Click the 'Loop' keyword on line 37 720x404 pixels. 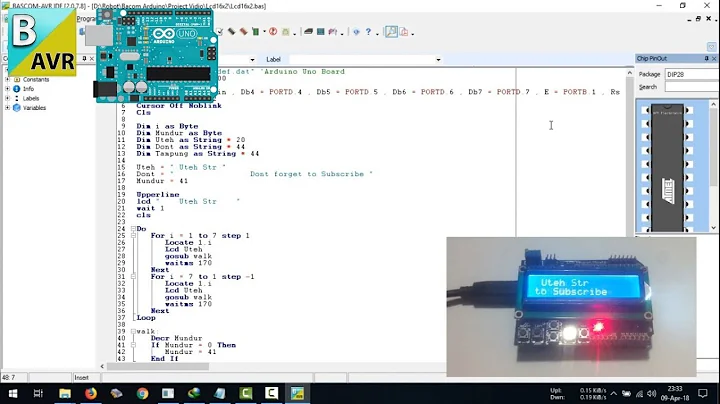tap(146, 318)
